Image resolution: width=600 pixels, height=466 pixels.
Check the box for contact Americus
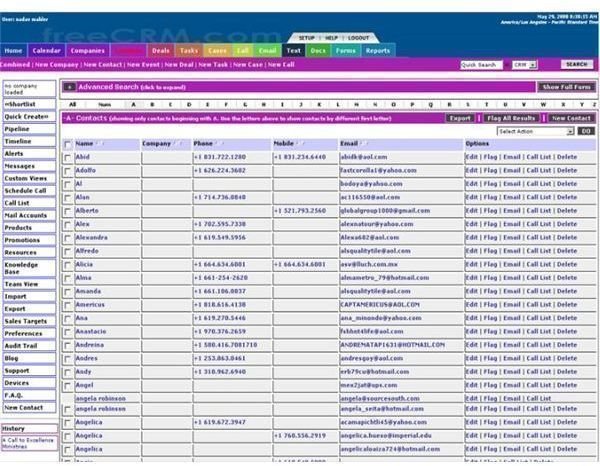point(68,305)
